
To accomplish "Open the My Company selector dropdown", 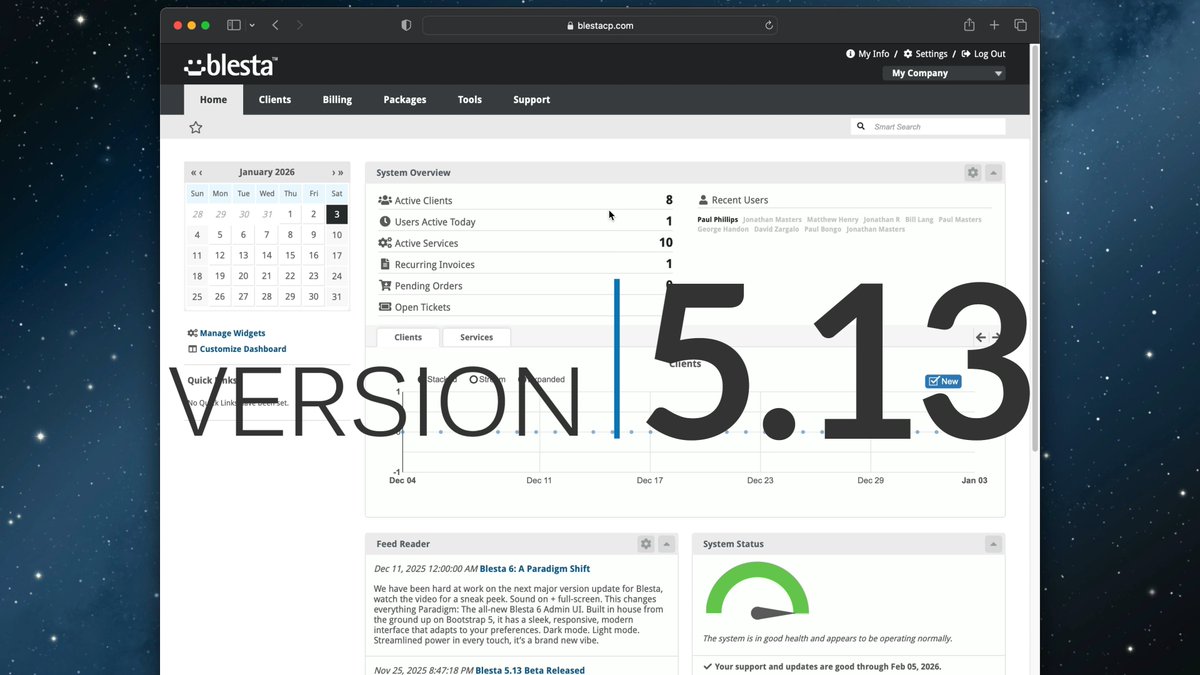I will coord(944,72).
